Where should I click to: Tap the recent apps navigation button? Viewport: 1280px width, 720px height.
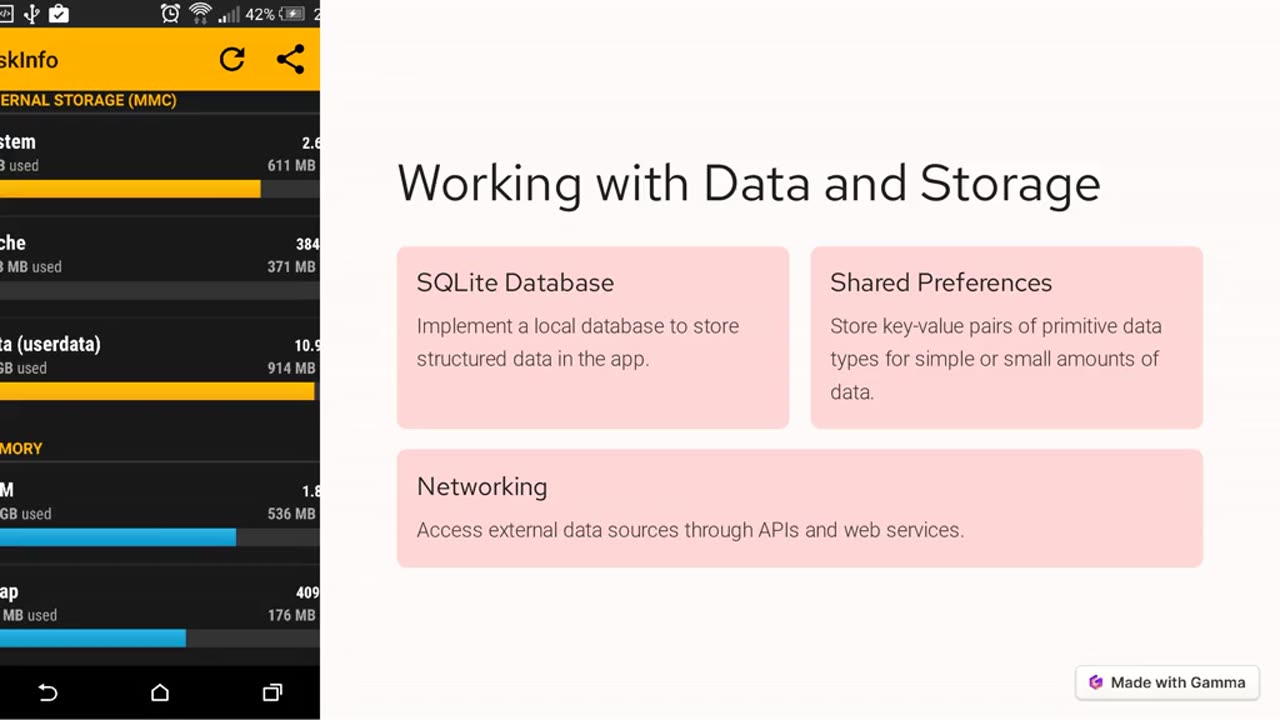pos(272,692)
